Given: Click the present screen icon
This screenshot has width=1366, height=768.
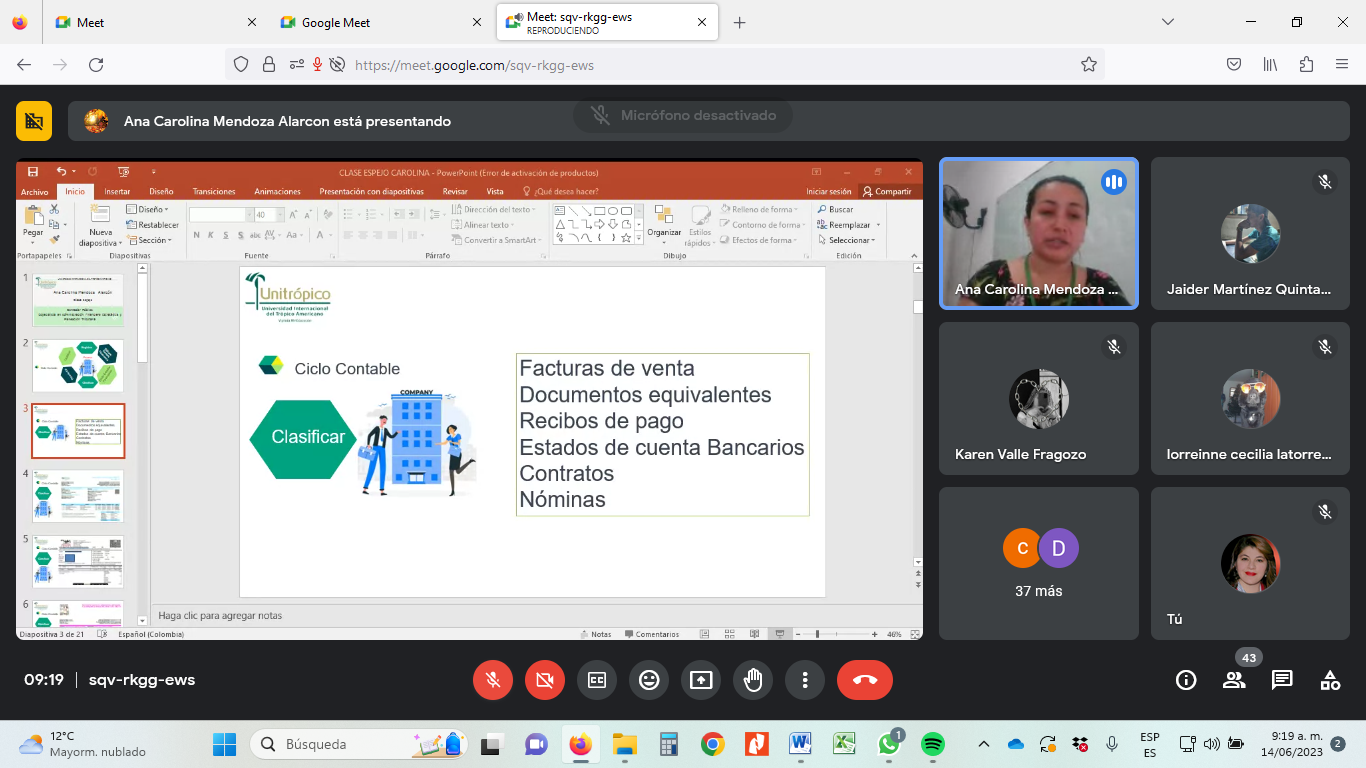Looking at the screenshot, I should (701, 680).
